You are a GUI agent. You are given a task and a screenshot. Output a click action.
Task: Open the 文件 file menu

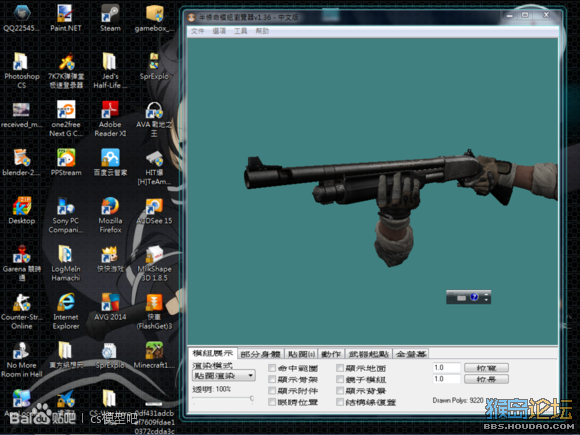[198, 31]
